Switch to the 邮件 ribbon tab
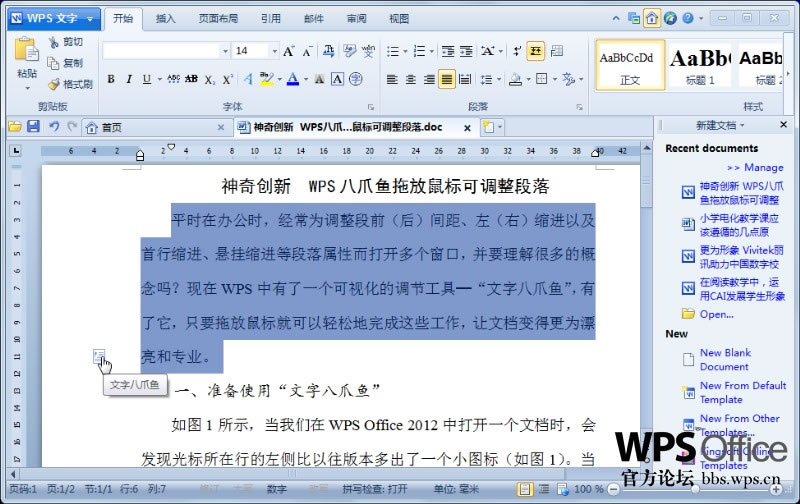This screenshot has width=800, height=504. [x=314, y=19]
